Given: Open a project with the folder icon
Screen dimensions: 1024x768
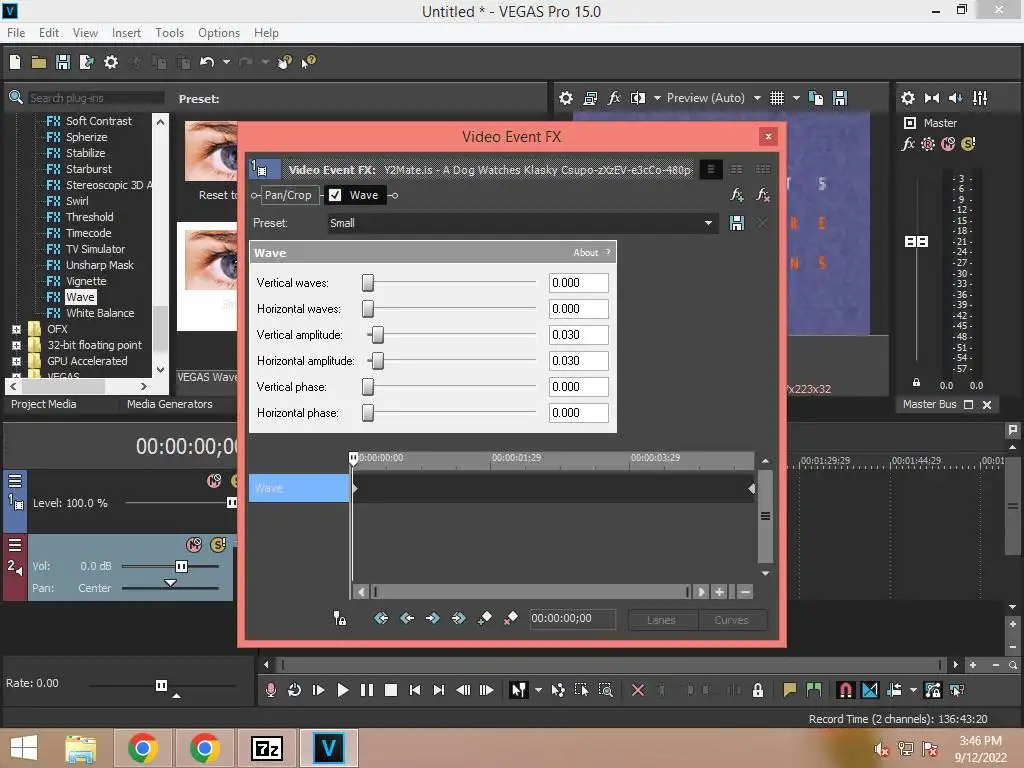Looking at the screenshot, I should (39, 62).
